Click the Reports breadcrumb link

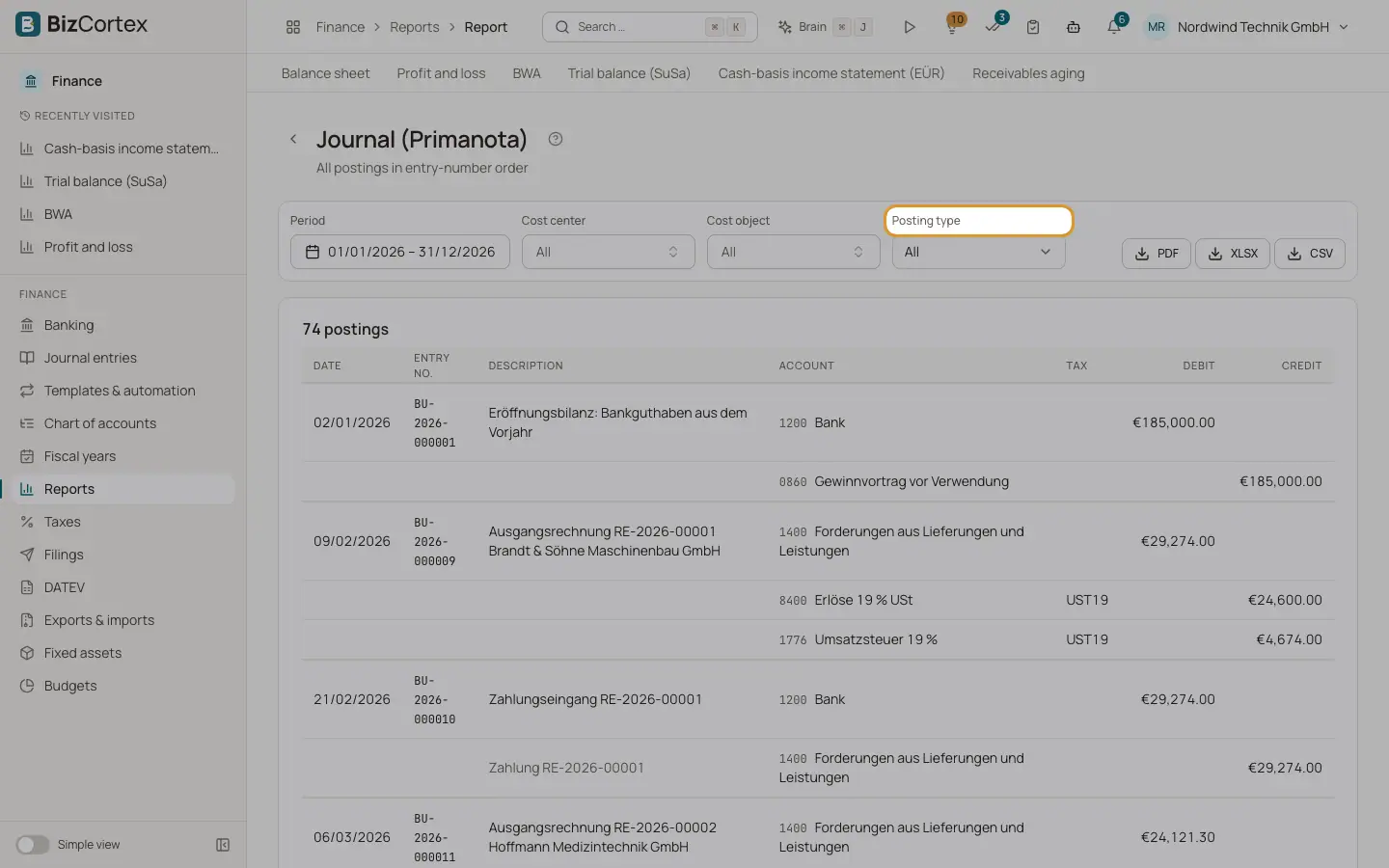point(414,27)
